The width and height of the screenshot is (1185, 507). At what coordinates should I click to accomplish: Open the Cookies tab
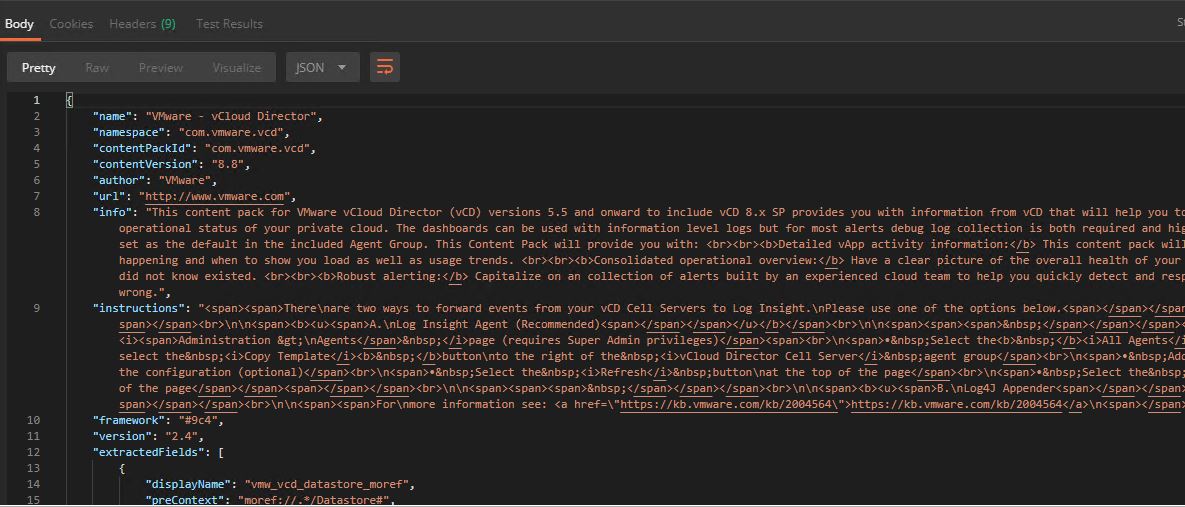[x=71, y=24]
